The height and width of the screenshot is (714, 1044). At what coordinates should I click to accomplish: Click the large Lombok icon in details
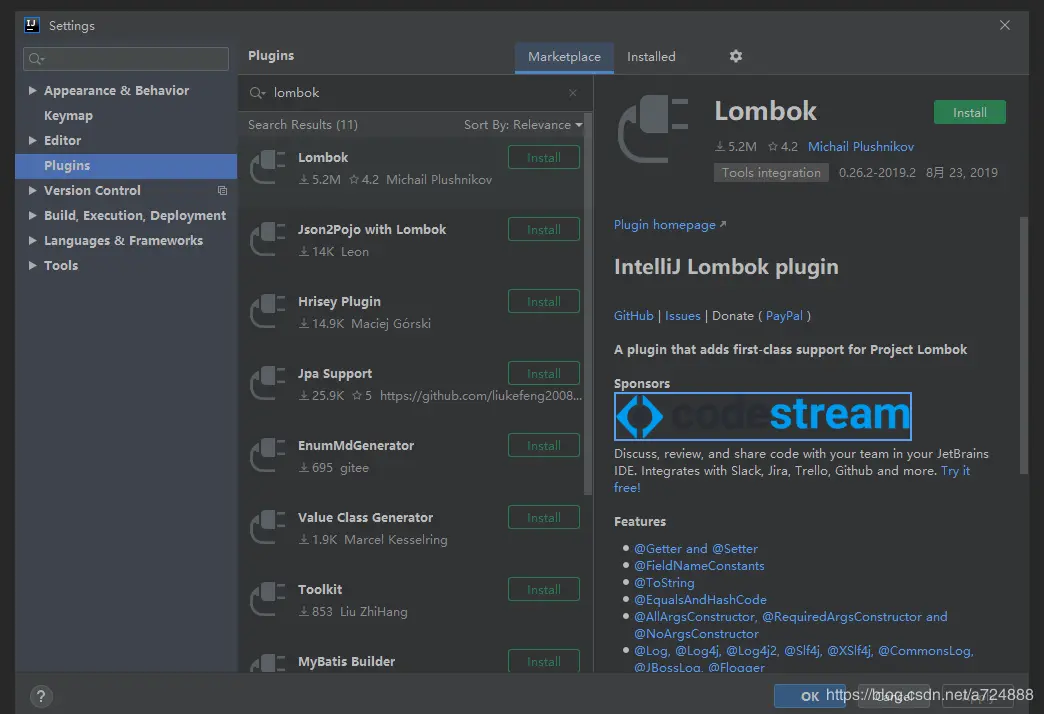click(652, 129)
